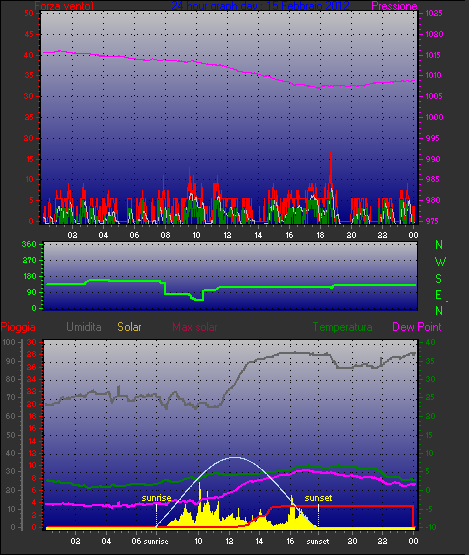Click the 360 wind direction scale value
Screen dimensions: 469x555
(29, 244)
